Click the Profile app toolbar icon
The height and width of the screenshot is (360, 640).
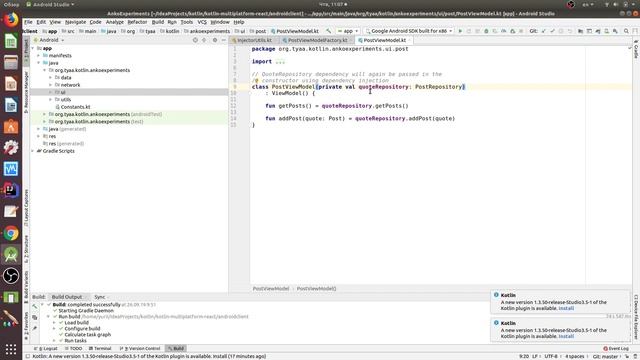point(504,31)
